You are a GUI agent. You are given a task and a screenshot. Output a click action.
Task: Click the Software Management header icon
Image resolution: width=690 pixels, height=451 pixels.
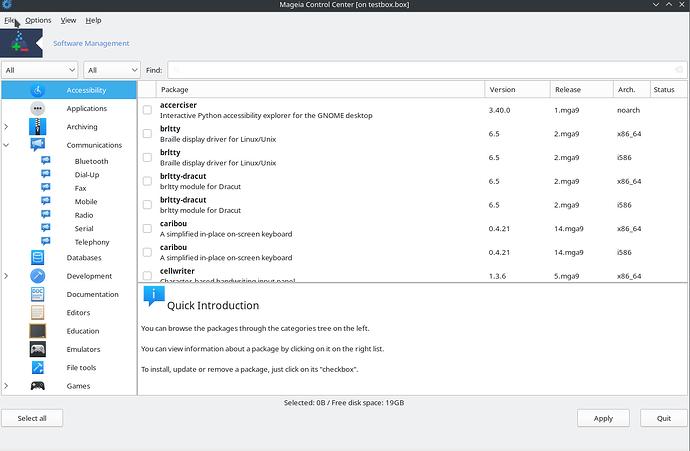[x=21, y=43]
